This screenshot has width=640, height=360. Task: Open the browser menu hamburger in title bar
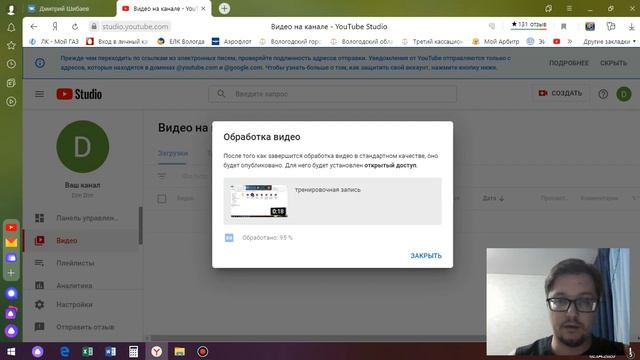point(569,8)
